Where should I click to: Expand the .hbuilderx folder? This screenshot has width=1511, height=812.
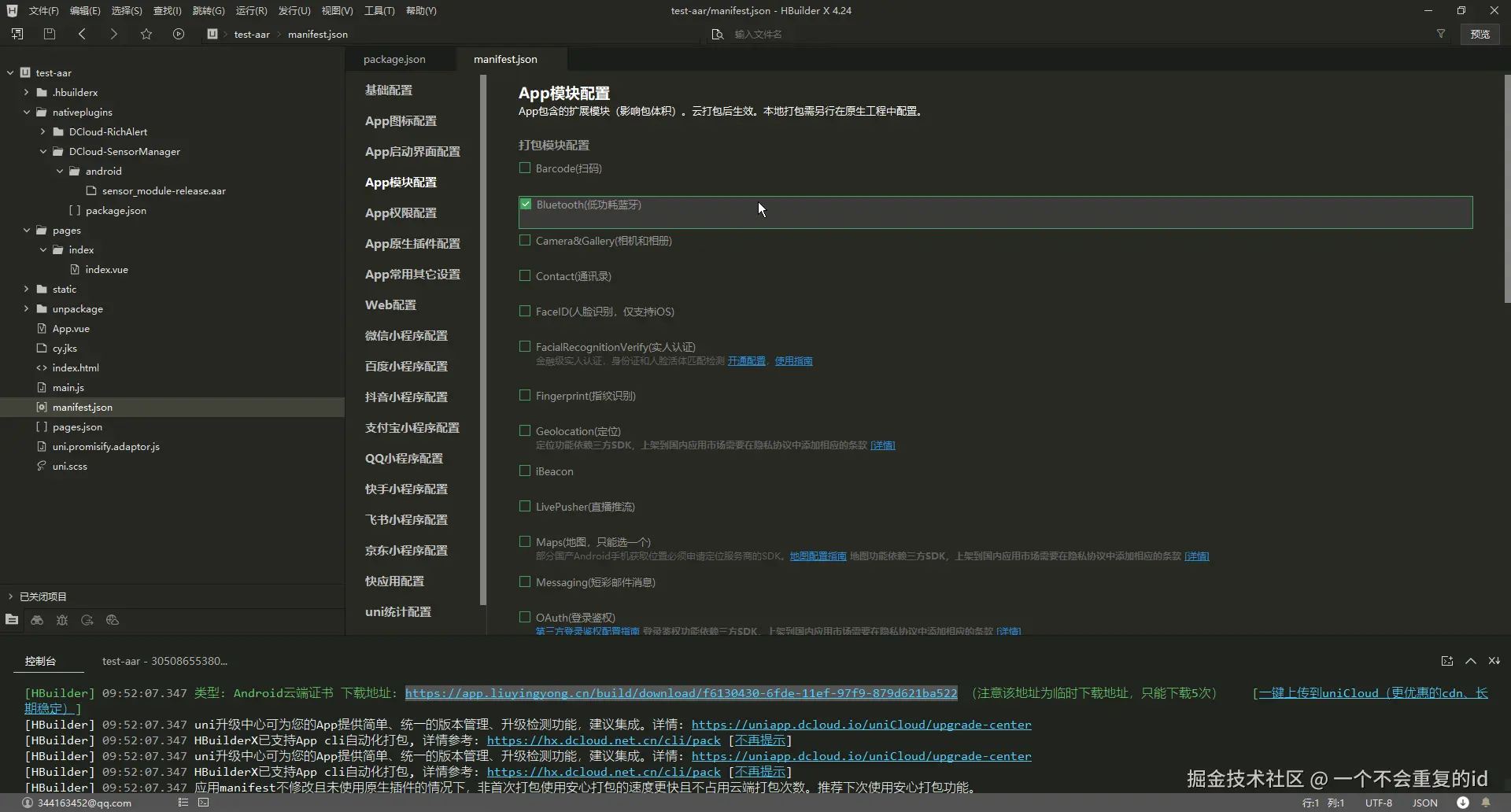tap(26, 92)
